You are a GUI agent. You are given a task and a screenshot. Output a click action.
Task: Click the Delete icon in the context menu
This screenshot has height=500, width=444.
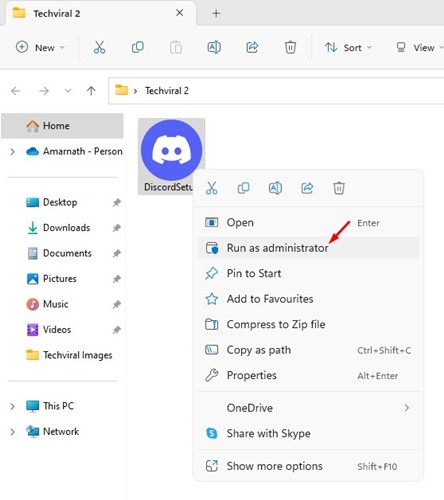339,188
